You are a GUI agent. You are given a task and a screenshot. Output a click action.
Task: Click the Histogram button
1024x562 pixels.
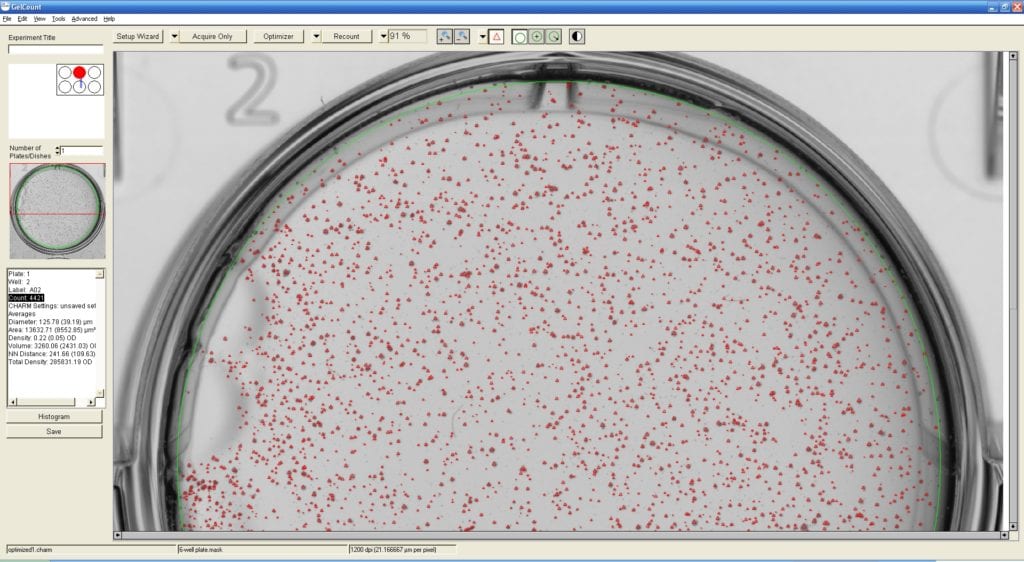pyautogui.click(x=54, y=416)
